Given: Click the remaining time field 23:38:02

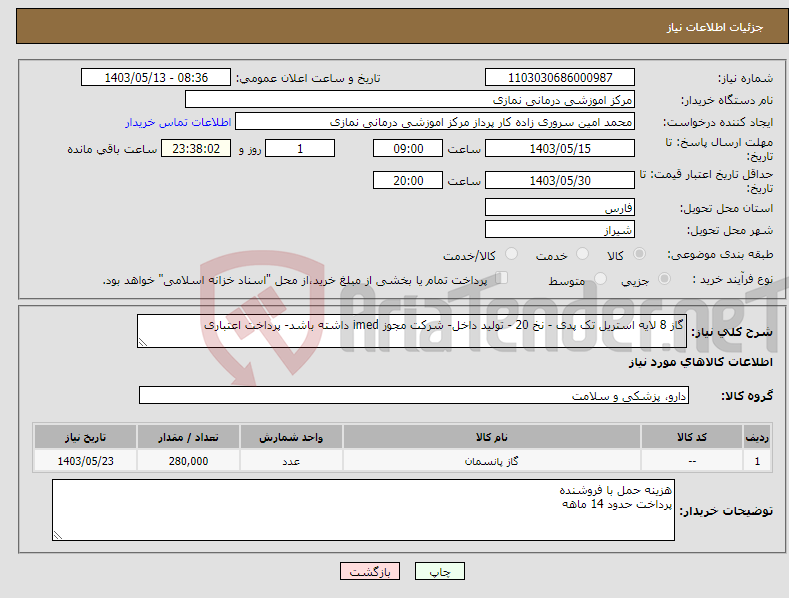Looking at the screenshot, I should 196,148.
